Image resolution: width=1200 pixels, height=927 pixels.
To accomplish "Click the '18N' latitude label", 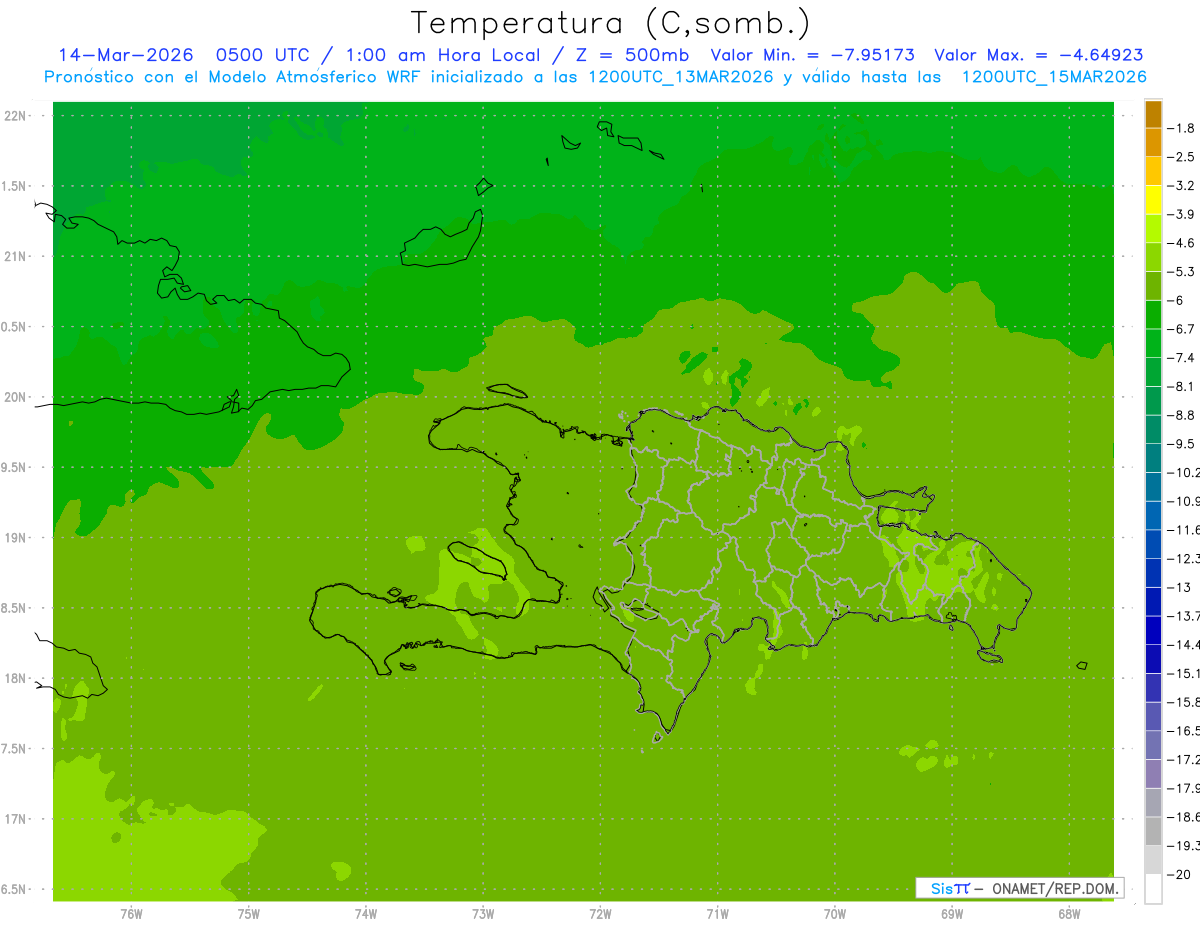I will click(x=14, y=679).
